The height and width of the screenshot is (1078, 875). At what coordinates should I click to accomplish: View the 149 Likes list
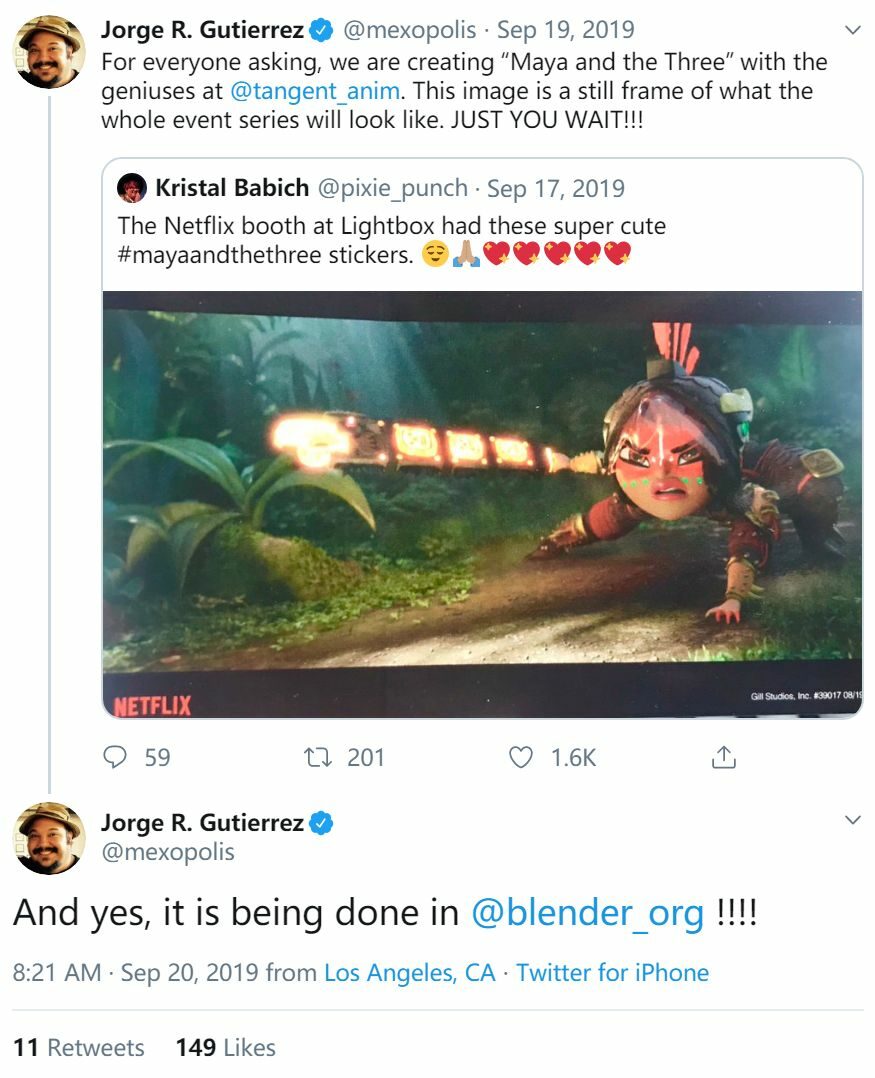(225, 1047)
